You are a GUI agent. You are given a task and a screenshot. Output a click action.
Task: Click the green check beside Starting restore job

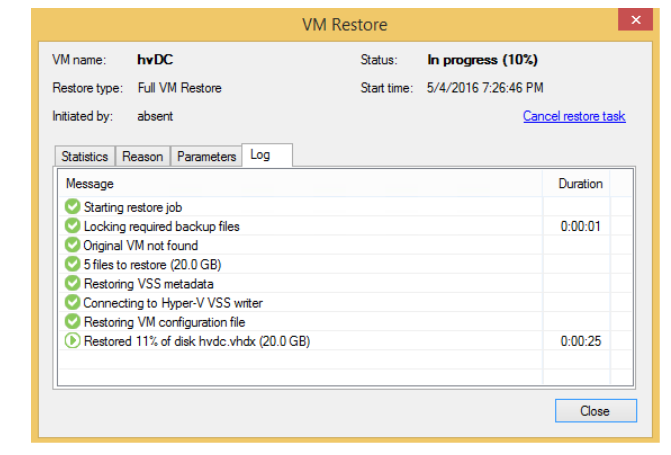point(72,207)
